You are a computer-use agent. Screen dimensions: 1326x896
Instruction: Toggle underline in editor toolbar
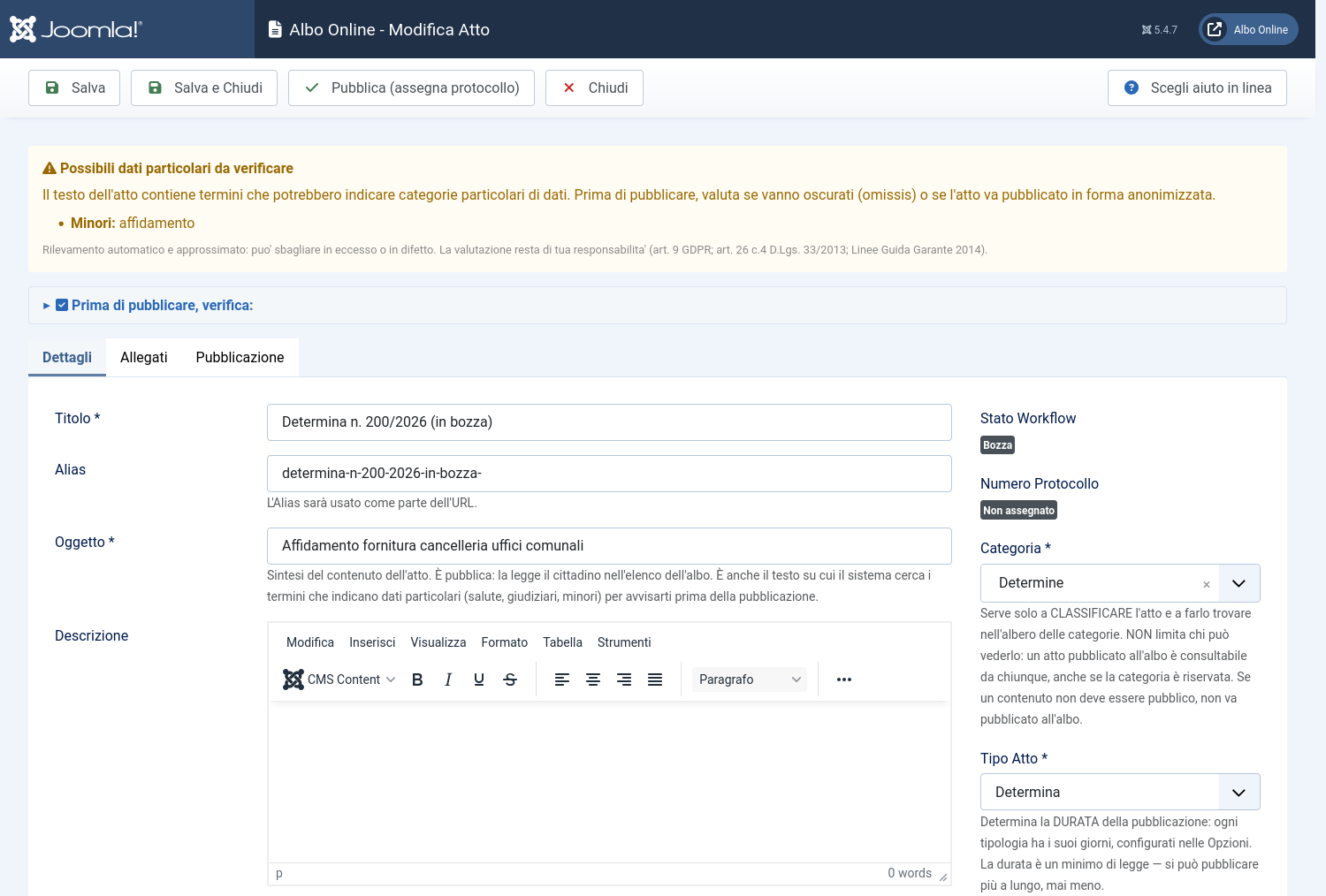coord(479,680)
